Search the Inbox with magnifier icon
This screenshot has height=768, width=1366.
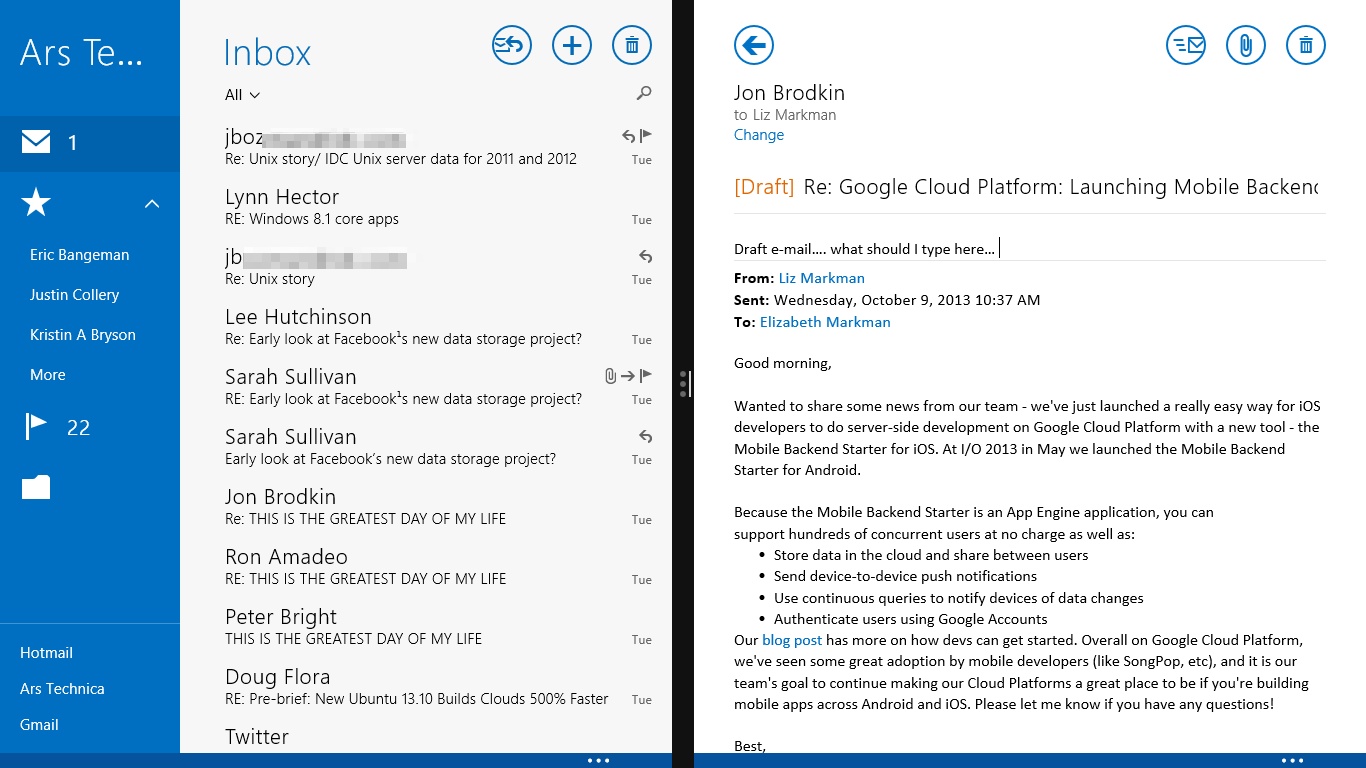(x=644, y=93)
